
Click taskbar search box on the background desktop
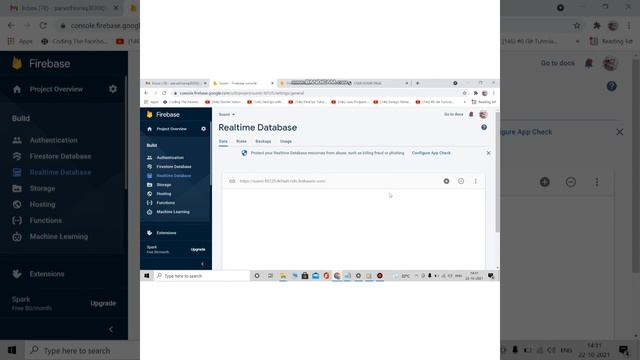click(x=82, y=350)
